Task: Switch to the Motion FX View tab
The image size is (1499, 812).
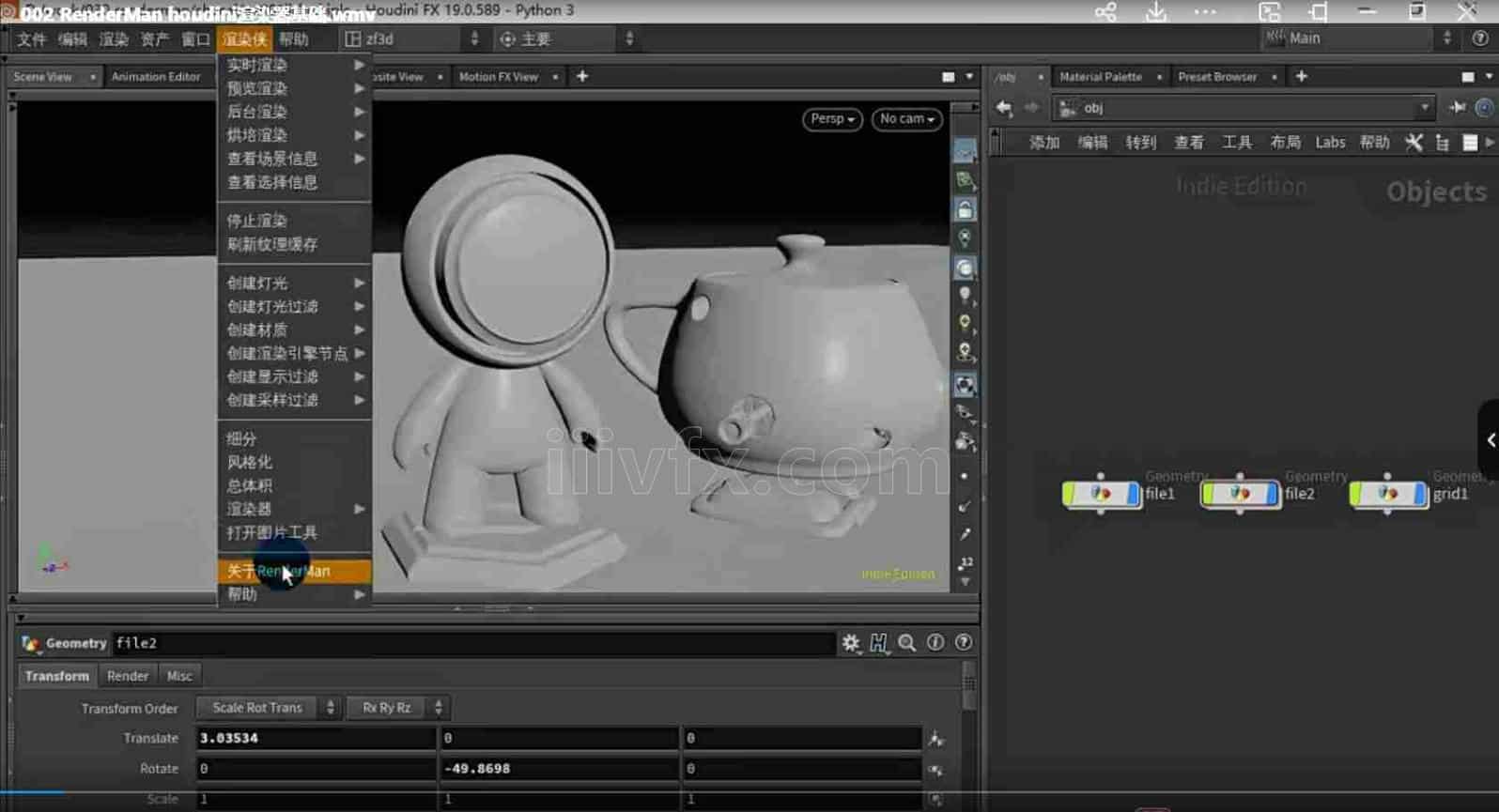Action: 499,77
